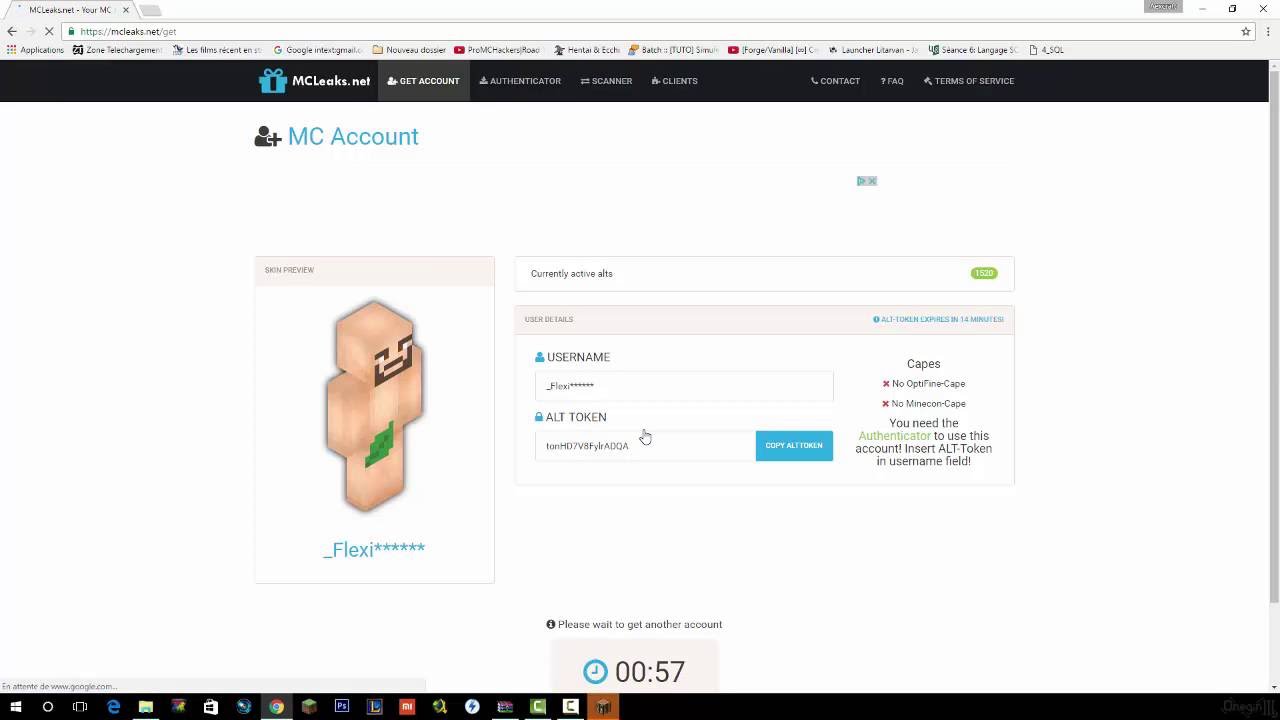
Task: Open the FAQ page
Action: click(x=892, y=81)
